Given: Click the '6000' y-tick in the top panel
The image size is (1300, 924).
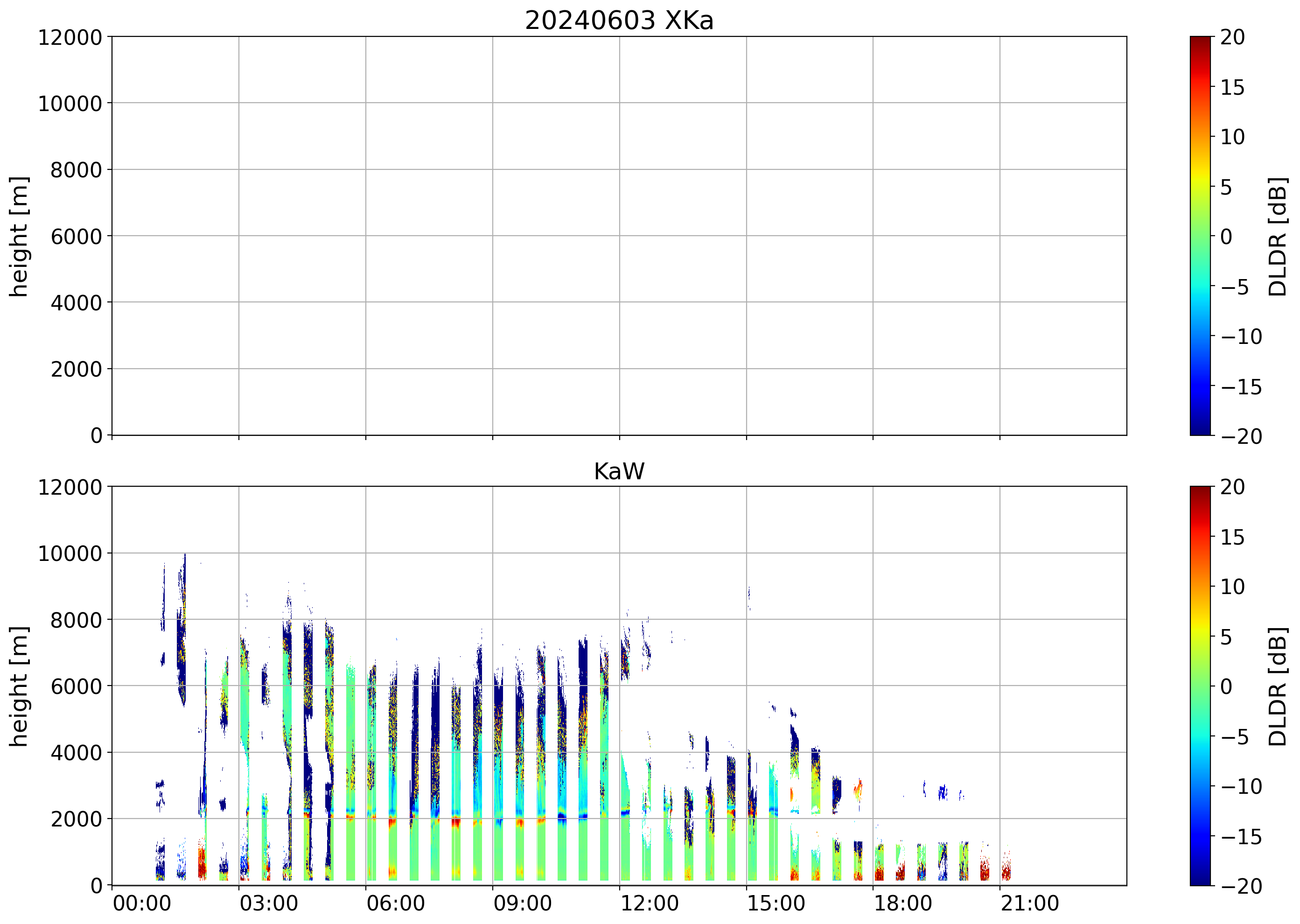Looking at the screenshot, I should click(76, 236).
